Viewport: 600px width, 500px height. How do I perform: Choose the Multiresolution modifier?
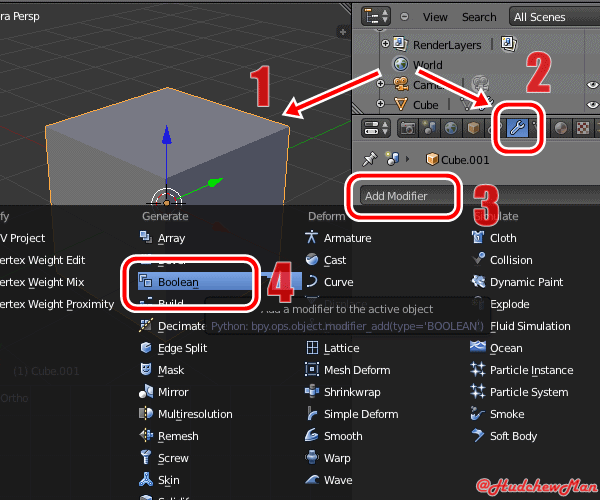click(186, 414)
